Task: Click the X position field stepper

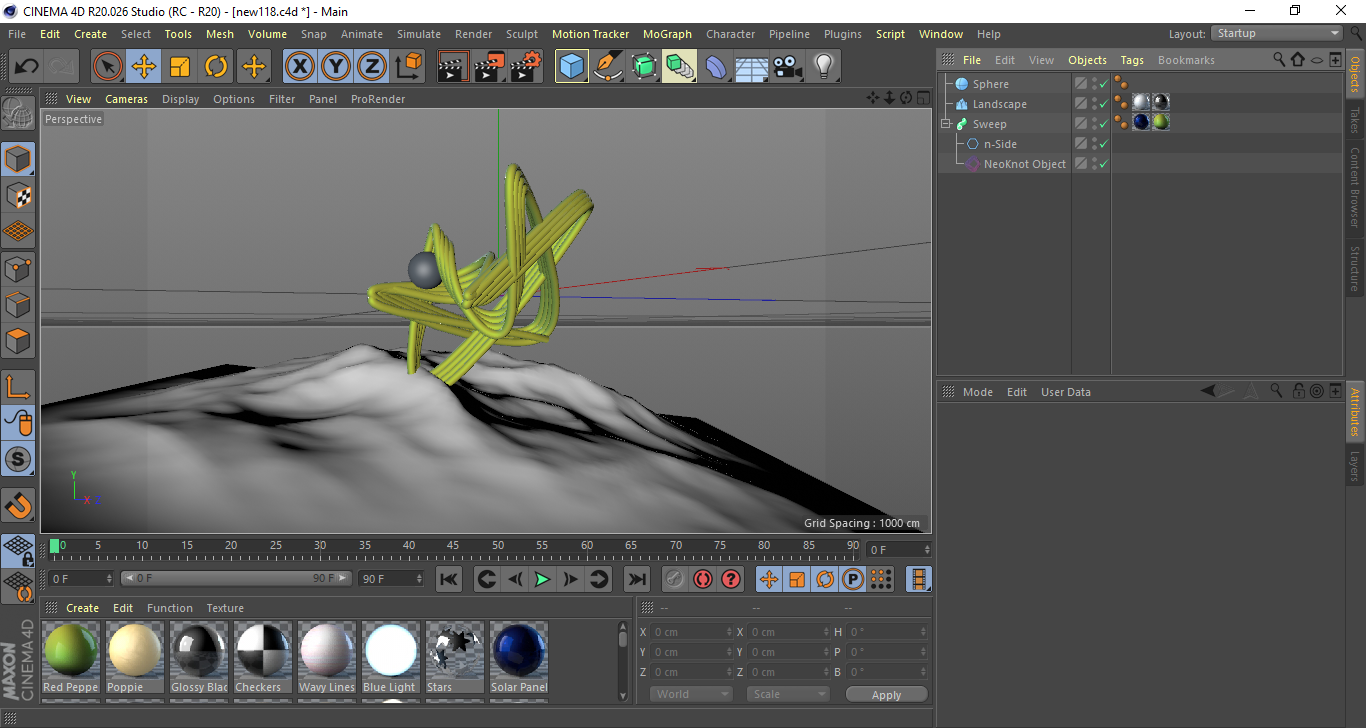Action: pyautogui.click(x=728, y=632)
